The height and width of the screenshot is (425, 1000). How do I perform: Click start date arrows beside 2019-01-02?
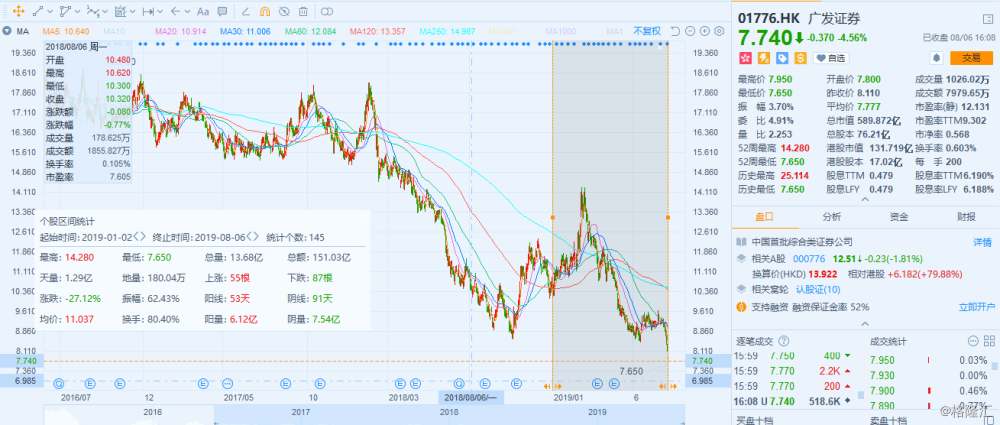click(x=140, y=237)
